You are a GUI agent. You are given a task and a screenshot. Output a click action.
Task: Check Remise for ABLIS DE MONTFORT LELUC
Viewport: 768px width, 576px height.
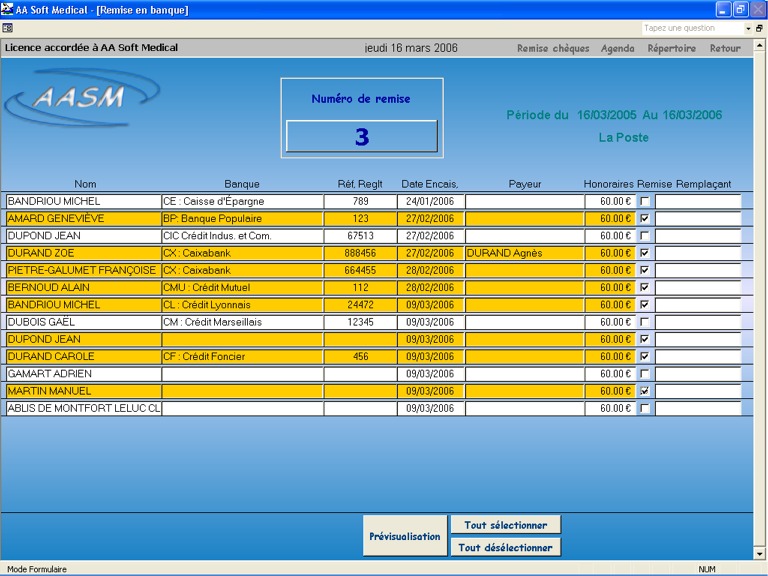(x=645, y=408)
